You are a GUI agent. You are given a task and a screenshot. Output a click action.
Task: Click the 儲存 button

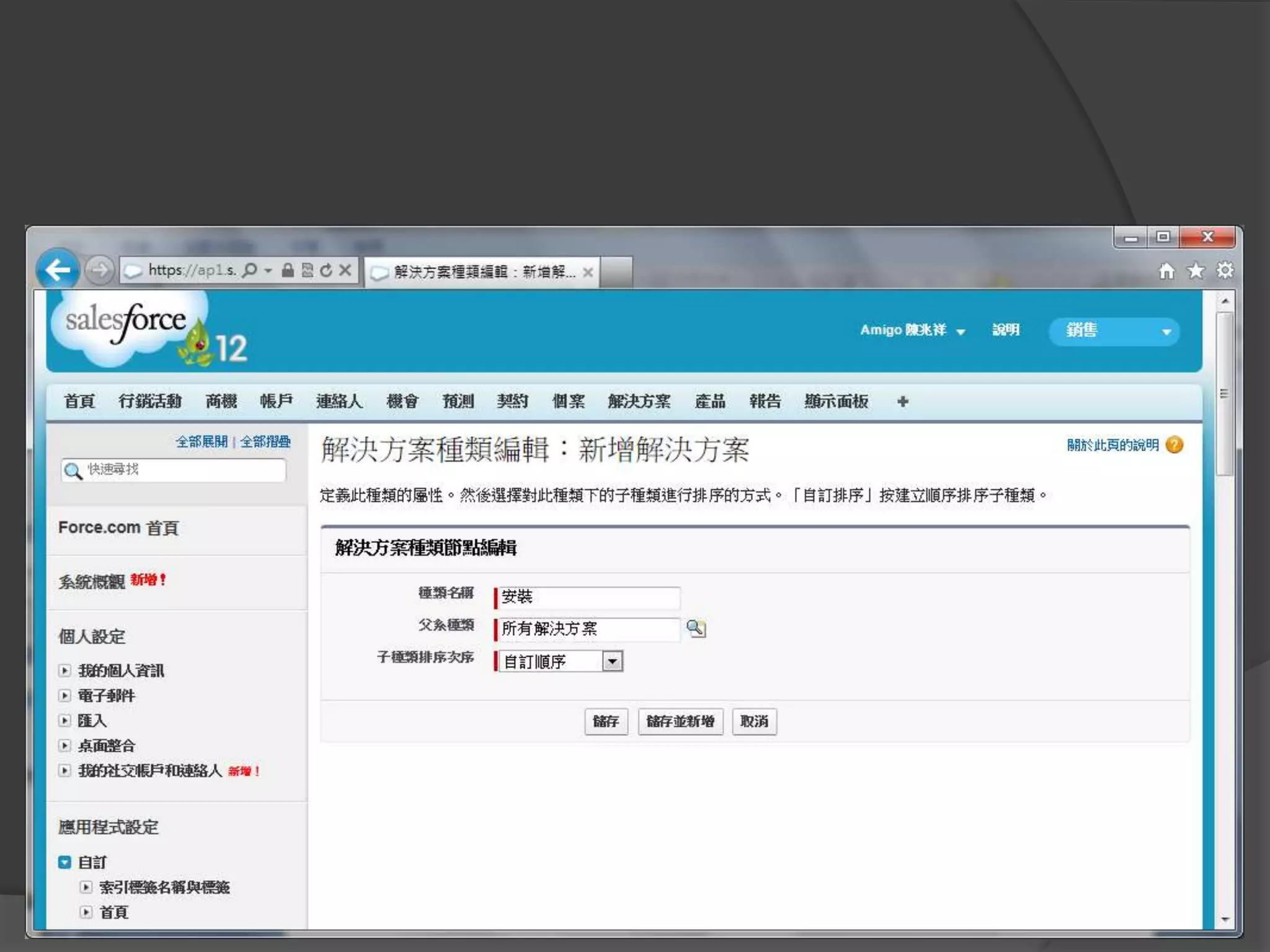tap(606, 721)
